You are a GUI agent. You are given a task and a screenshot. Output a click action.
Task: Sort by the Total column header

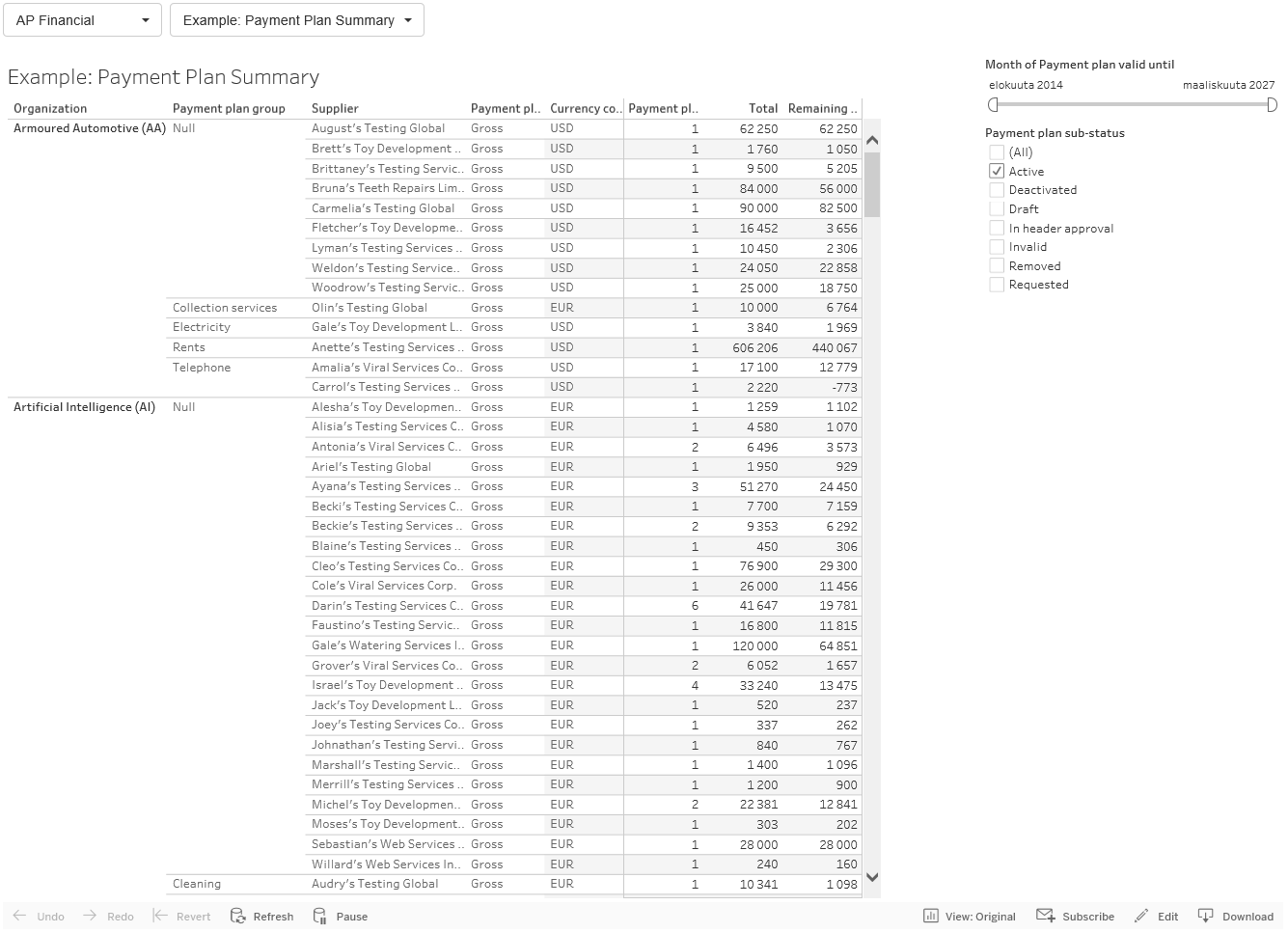tap(762, 109)
